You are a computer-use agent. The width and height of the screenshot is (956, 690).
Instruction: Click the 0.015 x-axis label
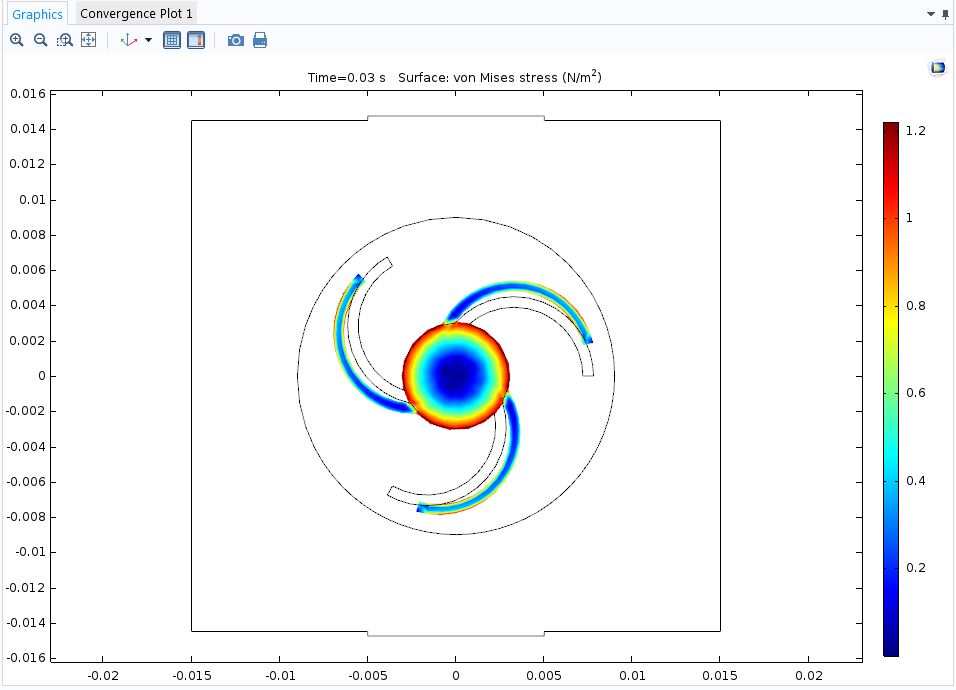(x=719, y=675)
